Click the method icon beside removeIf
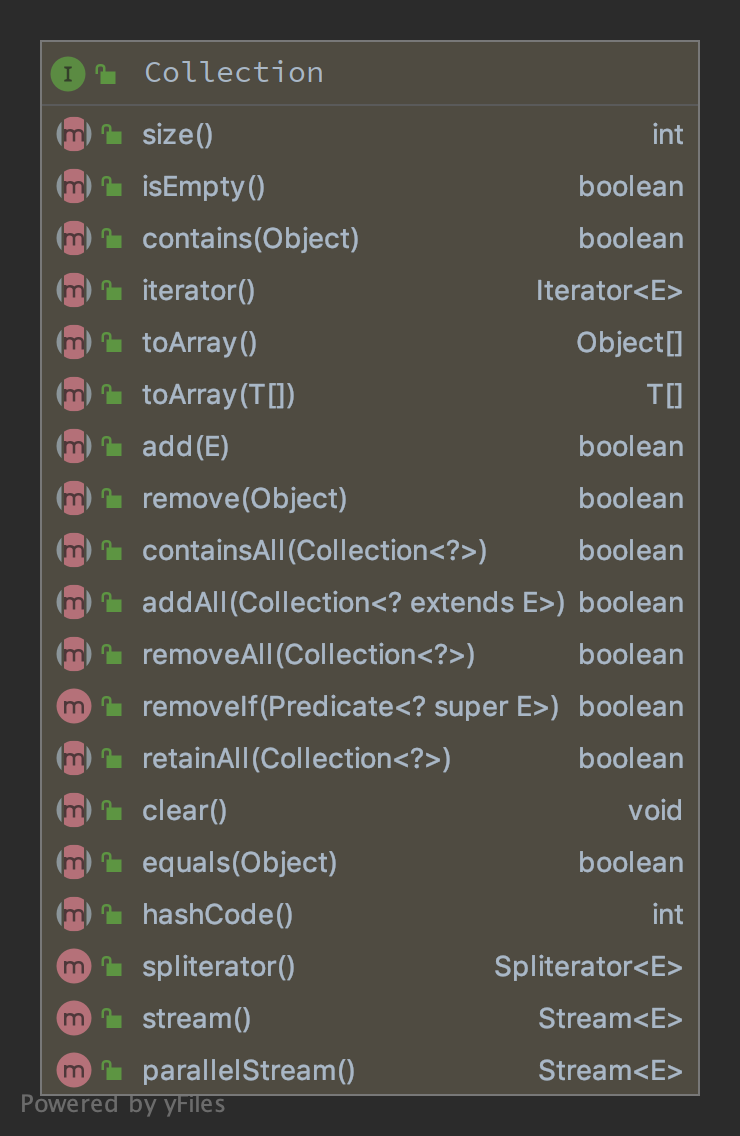The height and width of the screenshot is (1136, 740). click(x=73, y=707)
